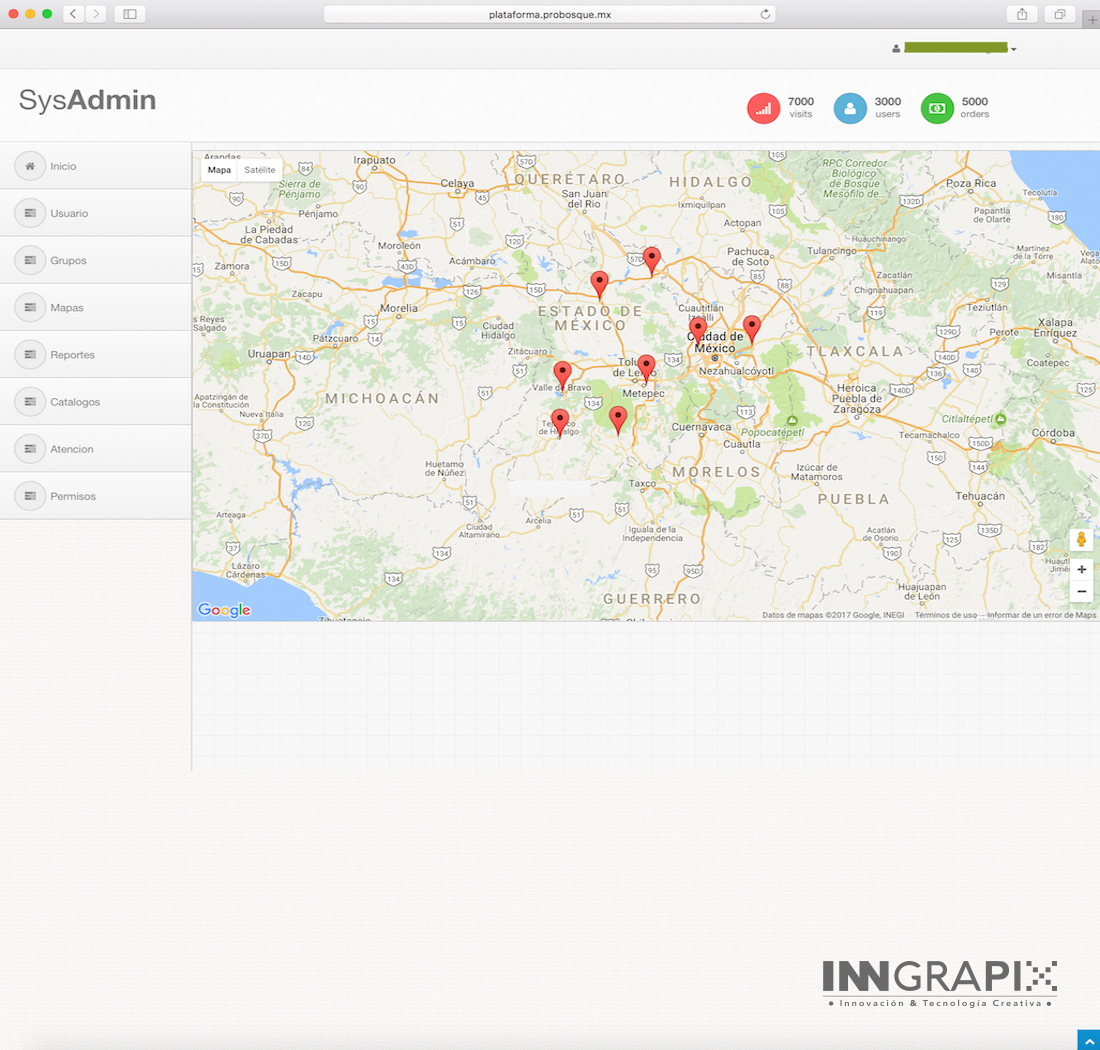This screenshot has height=1050, width=1100.
Task: Open the user account dropdown
Action: [955, 48]
